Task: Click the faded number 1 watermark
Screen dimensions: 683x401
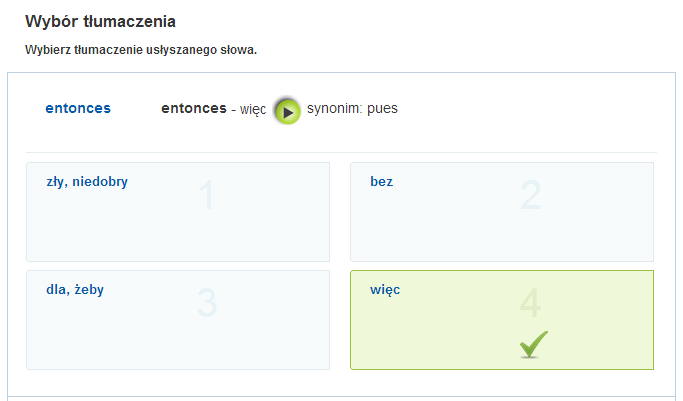Action: (x=207, y=196)
